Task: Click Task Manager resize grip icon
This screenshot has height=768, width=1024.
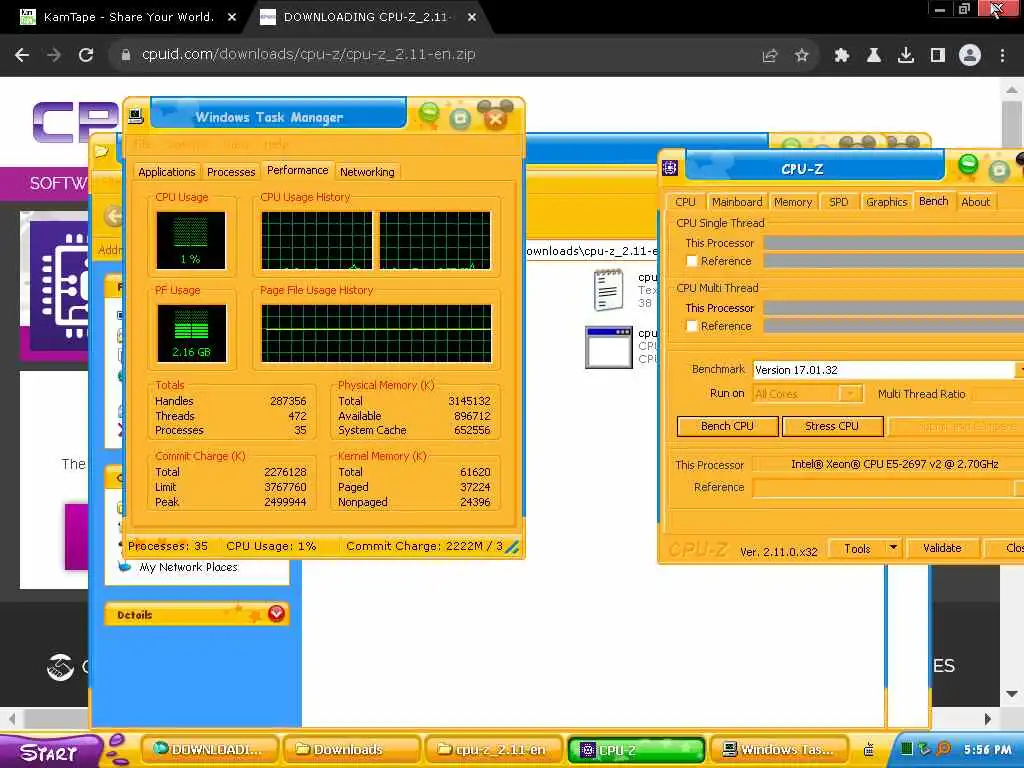Action: tap(513, 547)
